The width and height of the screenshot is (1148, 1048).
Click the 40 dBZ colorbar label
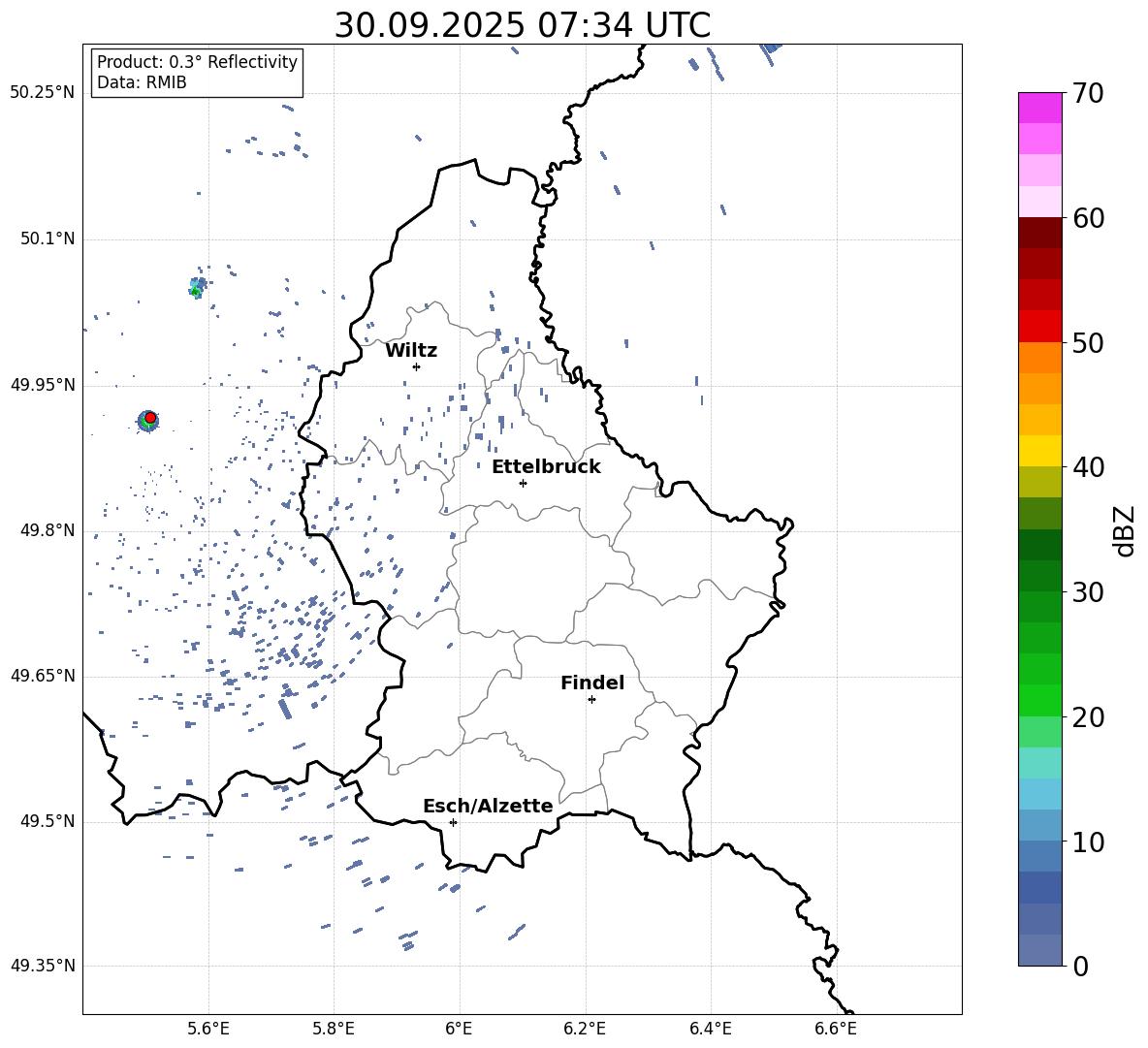[x=1087, y=467]
